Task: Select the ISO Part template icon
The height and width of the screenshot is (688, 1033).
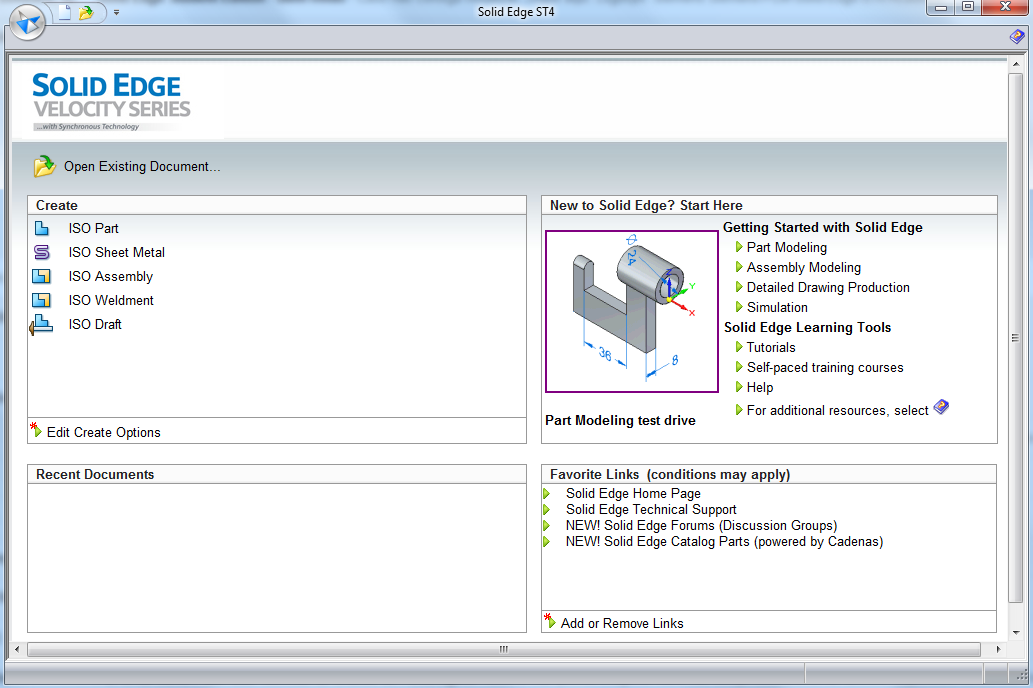Action: 42,228
